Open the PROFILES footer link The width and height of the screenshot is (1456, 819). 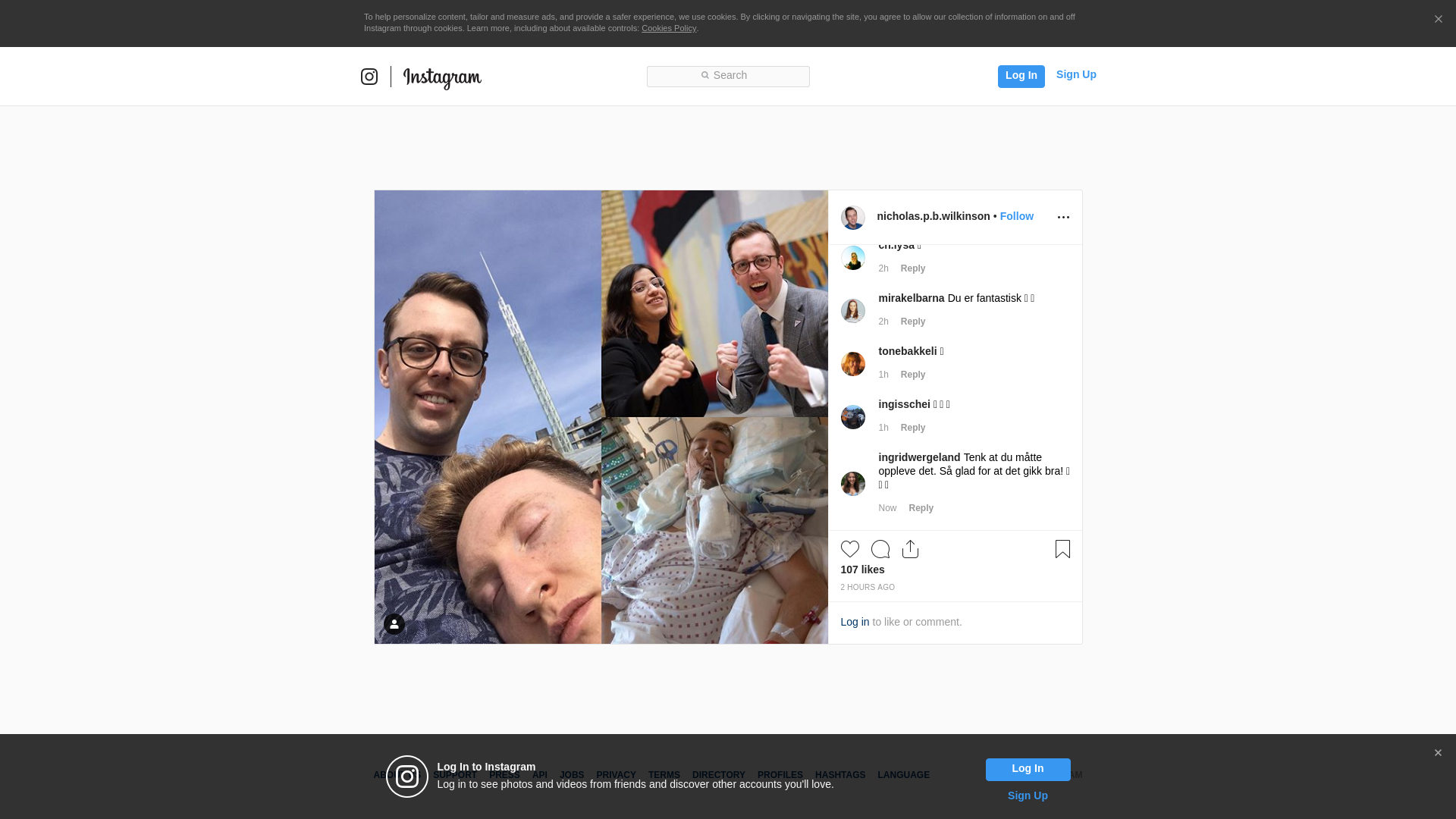pyautogui.click(x=780, y=775)
